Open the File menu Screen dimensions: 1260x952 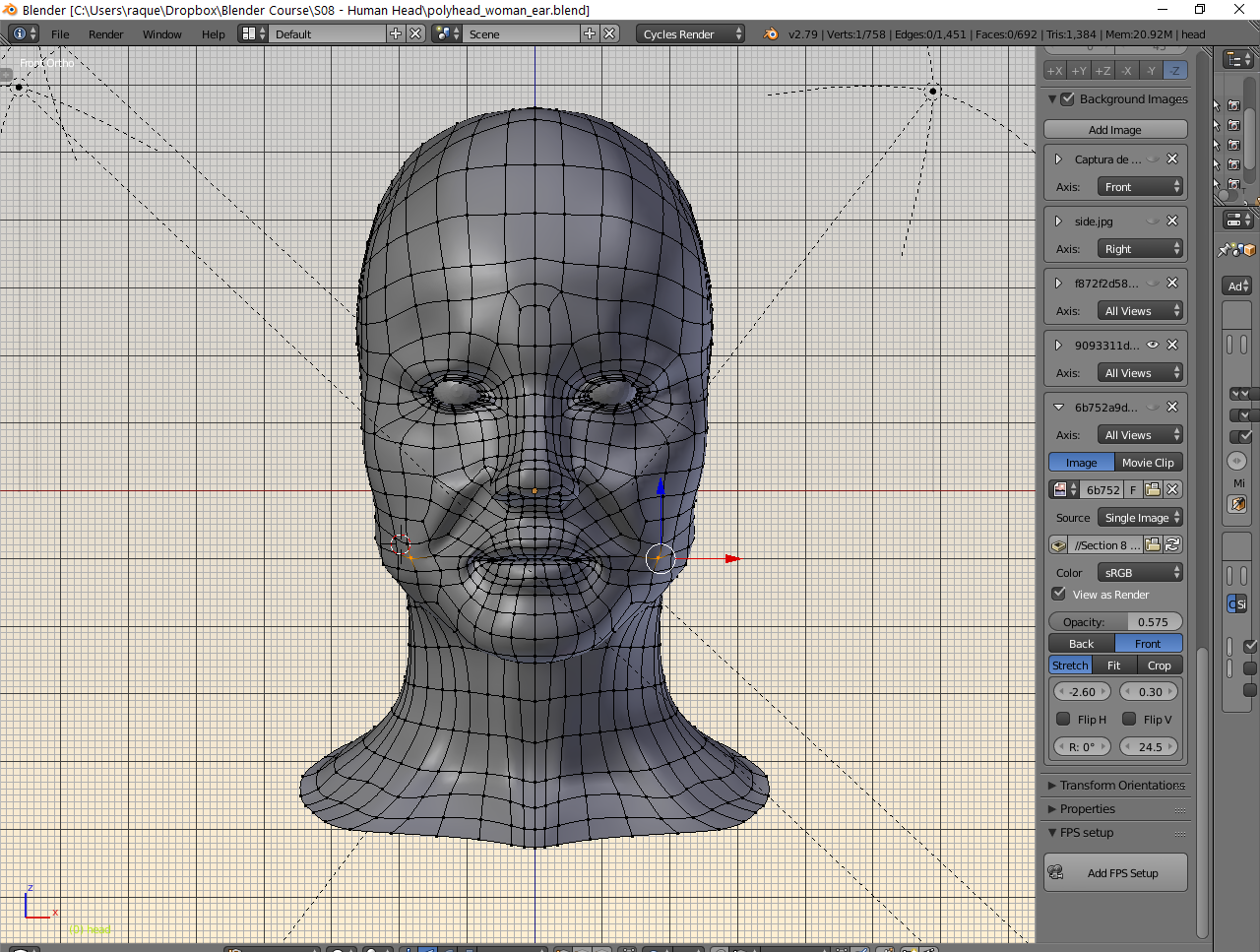[60, 33]
